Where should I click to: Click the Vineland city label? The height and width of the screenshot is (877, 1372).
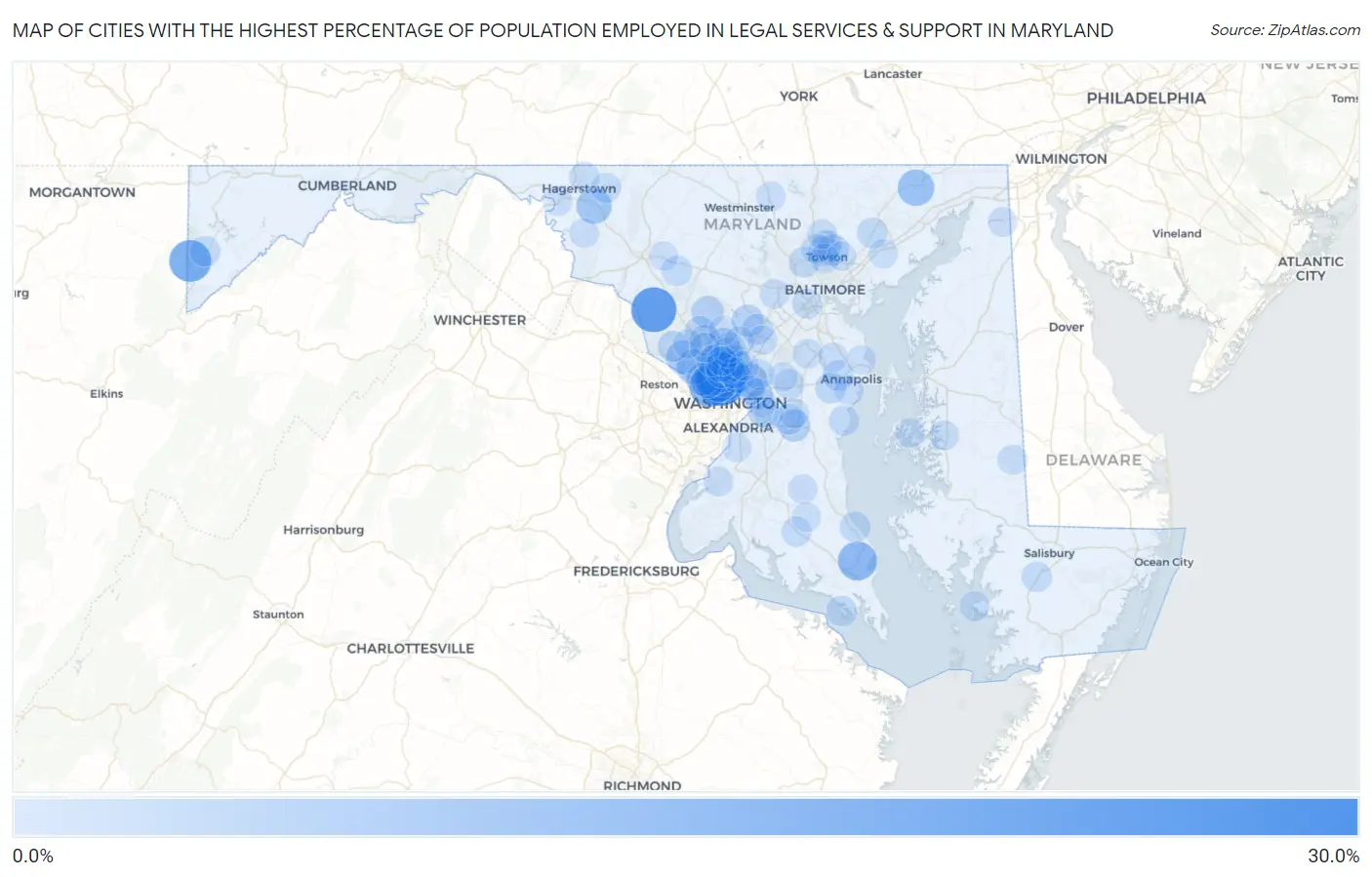point(1176,233)
